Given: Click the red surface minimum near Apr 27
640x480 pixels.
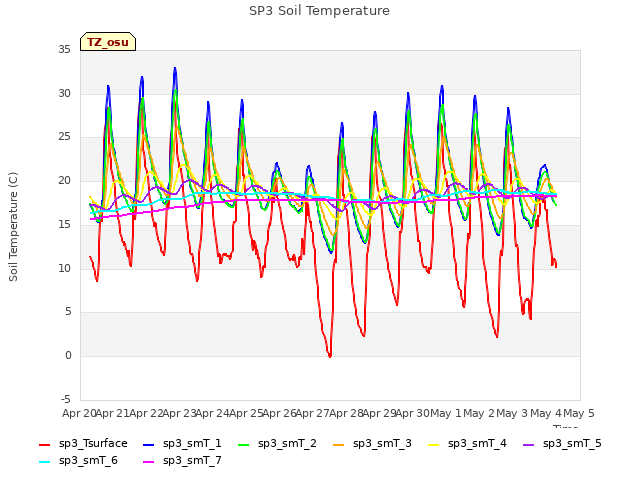Looking at the screenshot, I should coord(330,356).
